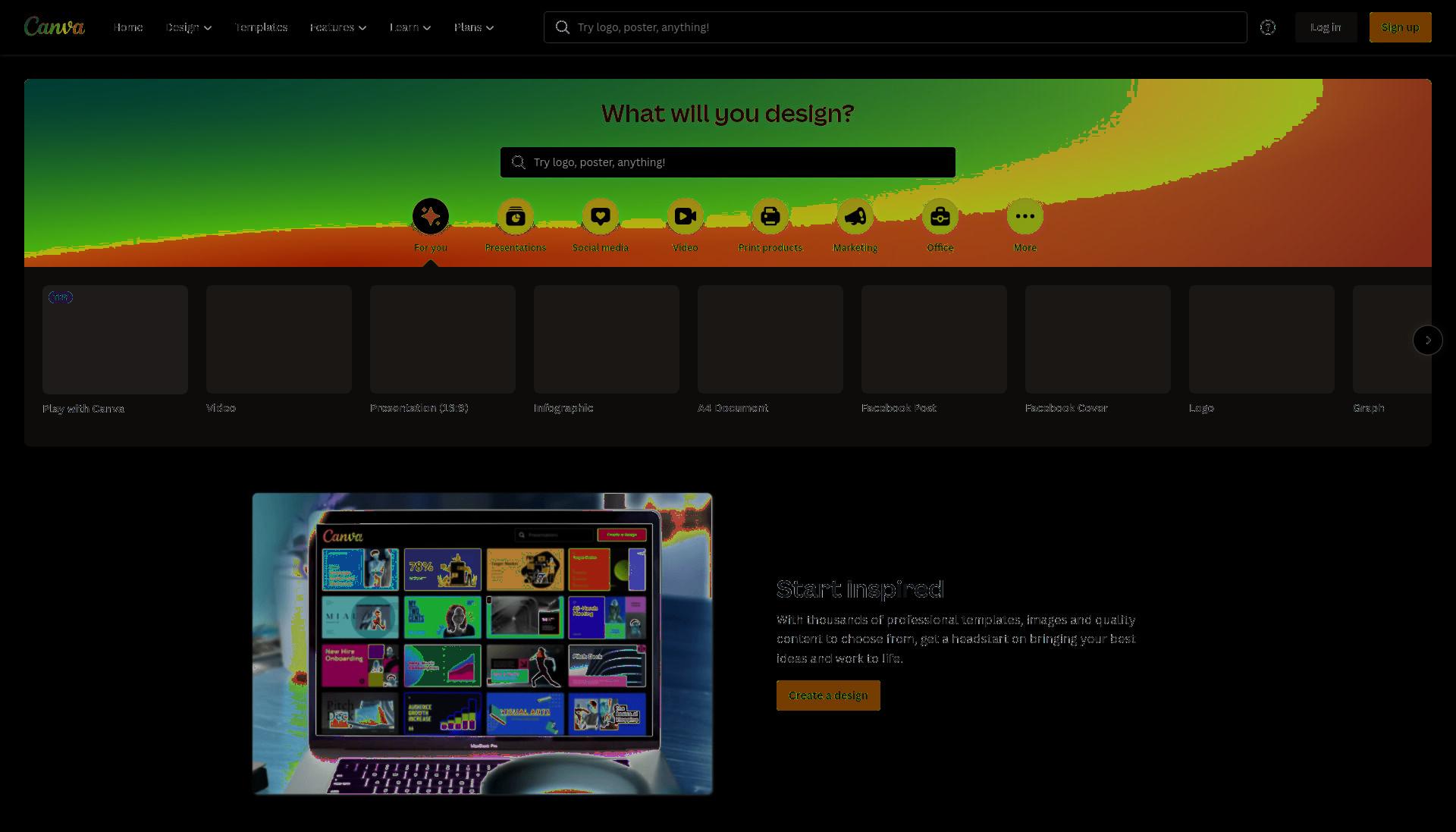Expand the Plans dropdown menu

(x=474, y=27)
